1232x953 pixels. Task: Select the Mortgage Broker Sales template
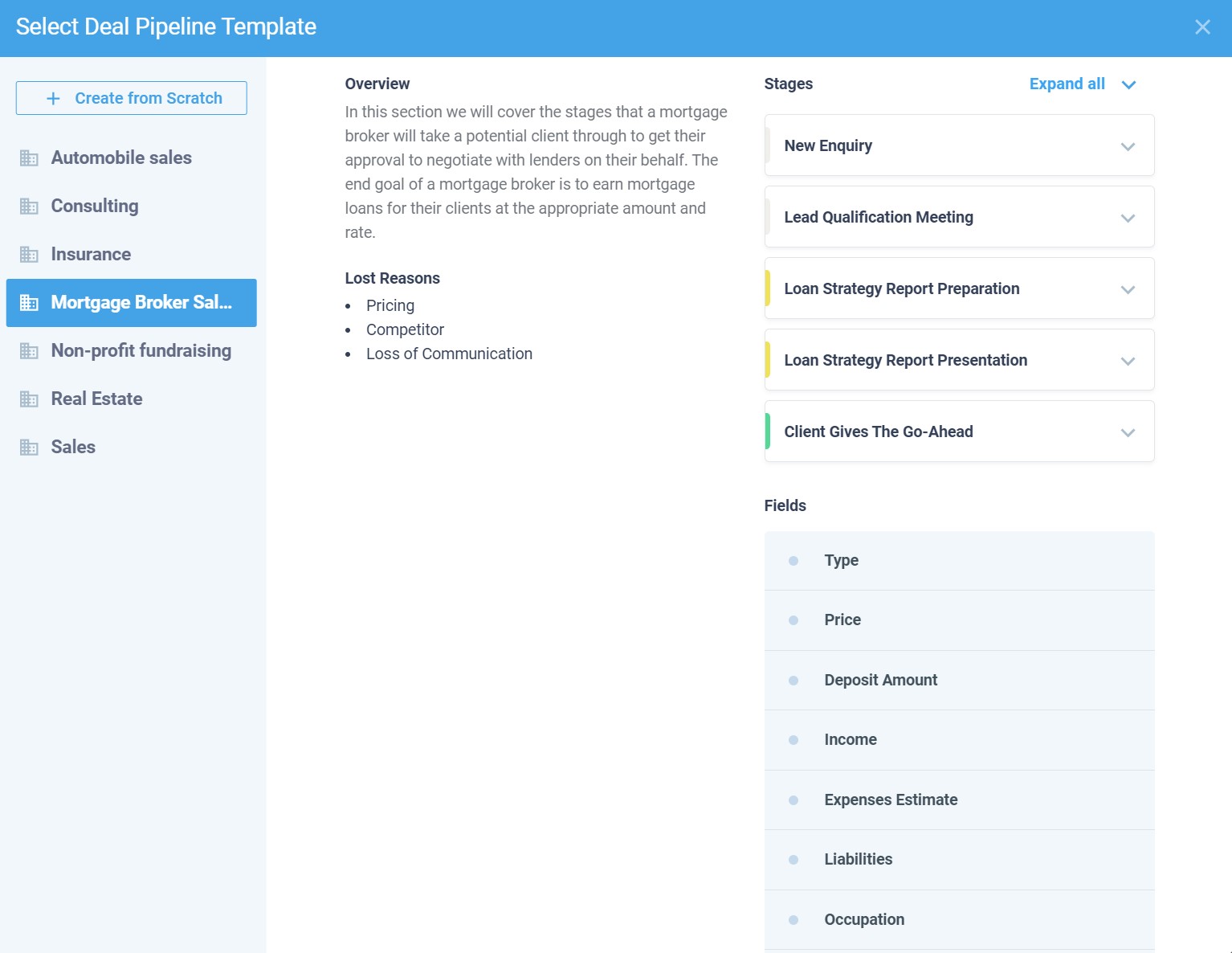click(132, 303)
